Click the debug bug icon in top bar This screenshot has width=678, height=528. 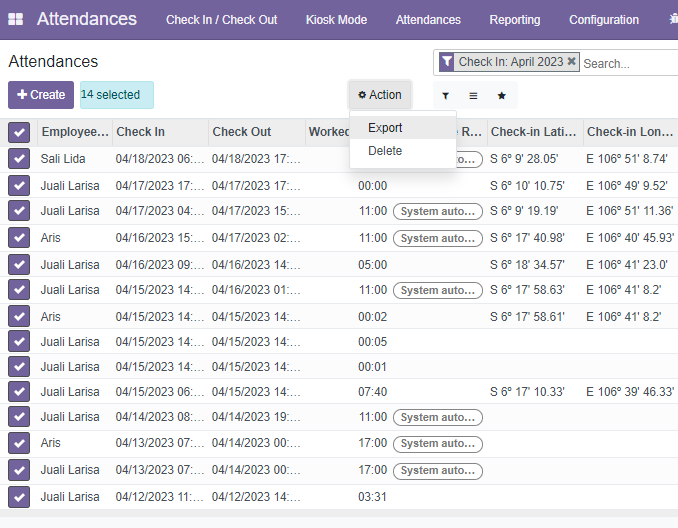coord(673,19)
